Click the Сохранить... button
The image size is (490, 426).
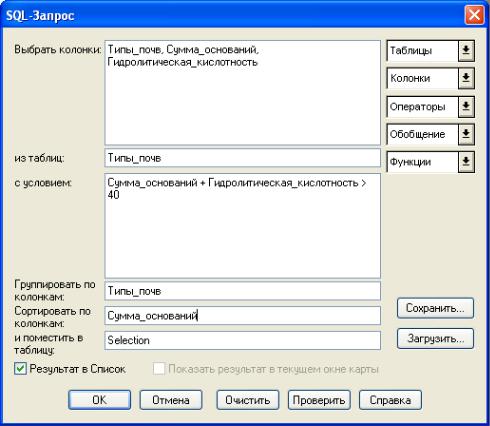click(x=435, y=308)
